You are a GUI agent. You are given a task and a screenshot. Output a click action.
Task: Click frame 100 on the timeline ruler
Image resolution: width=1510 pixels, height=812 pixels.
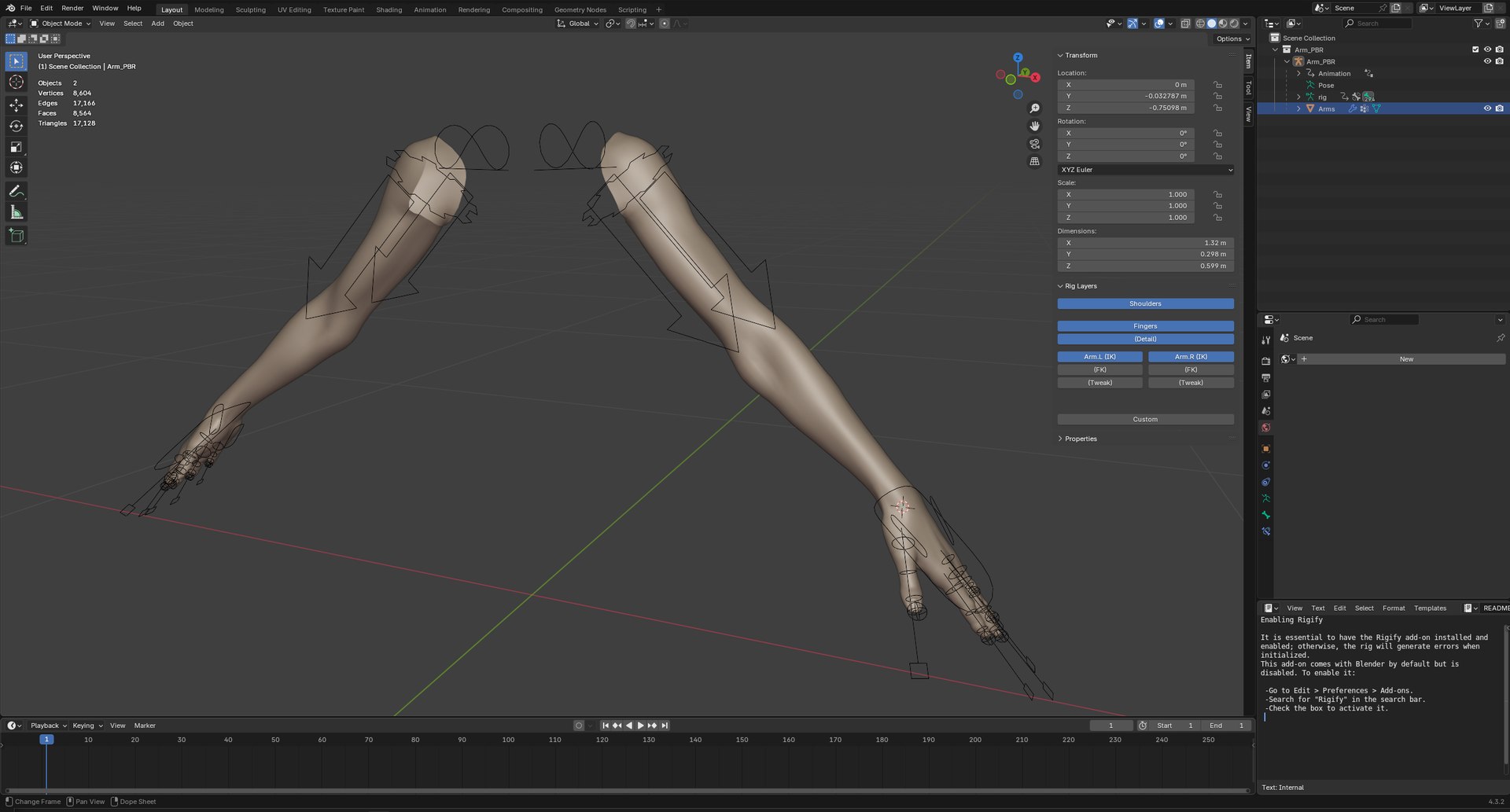click(x=508, y=740)
